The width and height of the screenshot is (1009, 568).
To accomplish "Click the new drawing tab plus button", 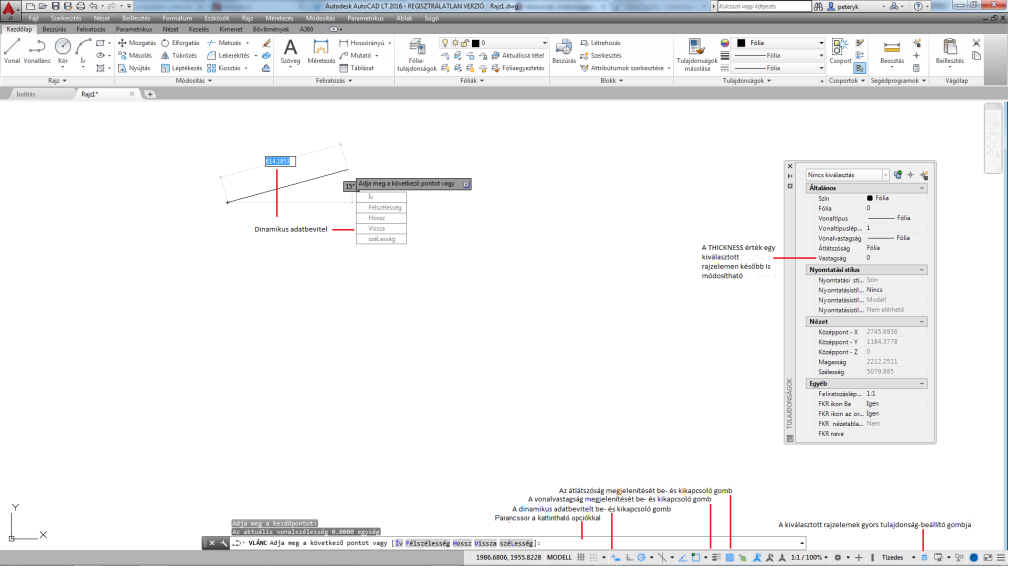I will [x=150, y=95].
